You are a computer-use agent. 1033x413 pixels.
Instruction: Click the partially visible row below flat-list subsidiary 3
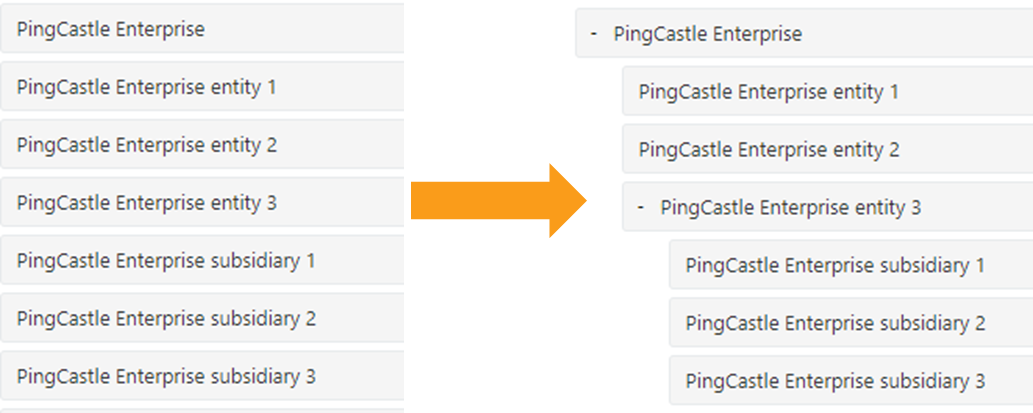(202, 410)
